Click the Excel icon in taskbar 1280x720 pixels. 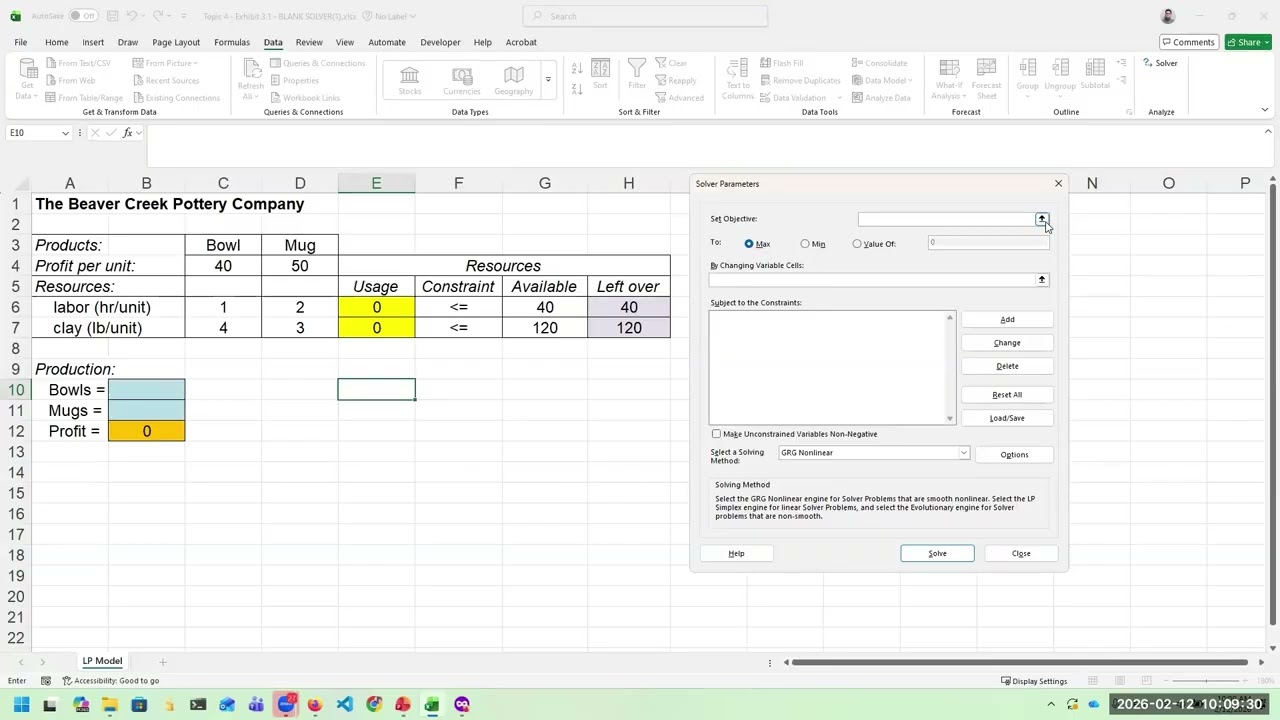pyautogui.click(x=432, y=704)
